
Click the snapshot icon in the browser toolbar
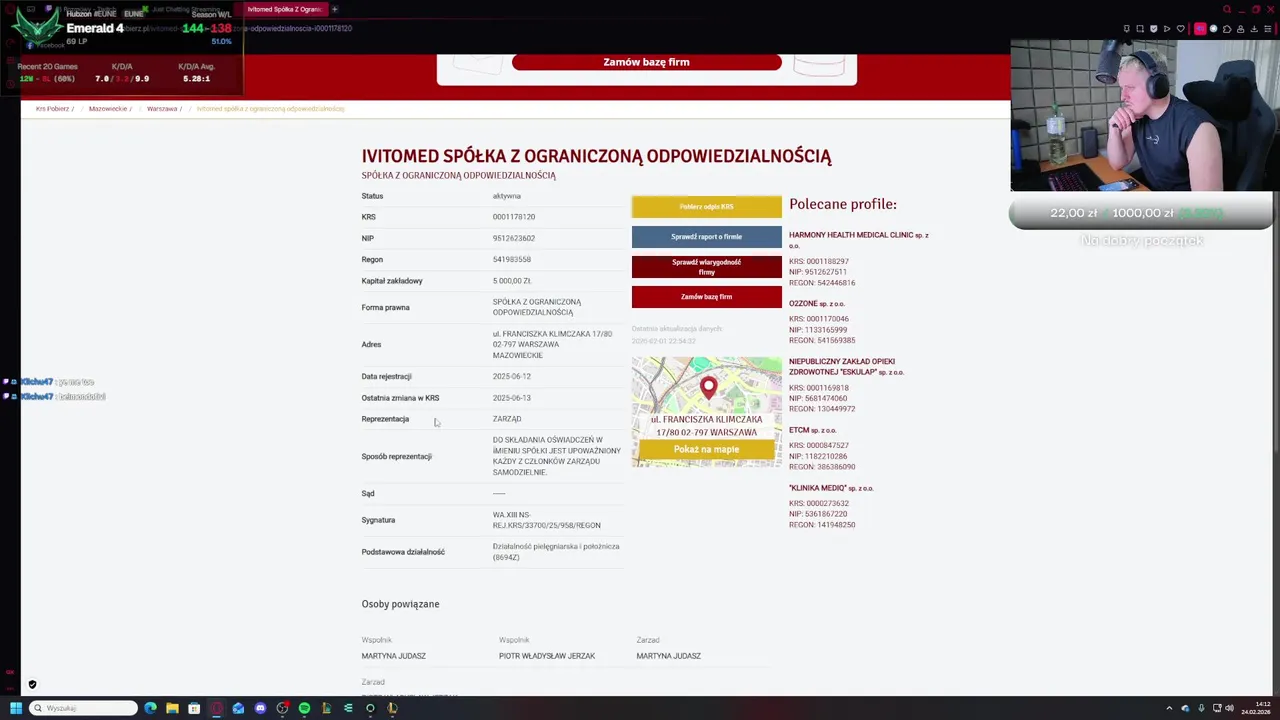pyautogui.click(x=1141, y=29)
